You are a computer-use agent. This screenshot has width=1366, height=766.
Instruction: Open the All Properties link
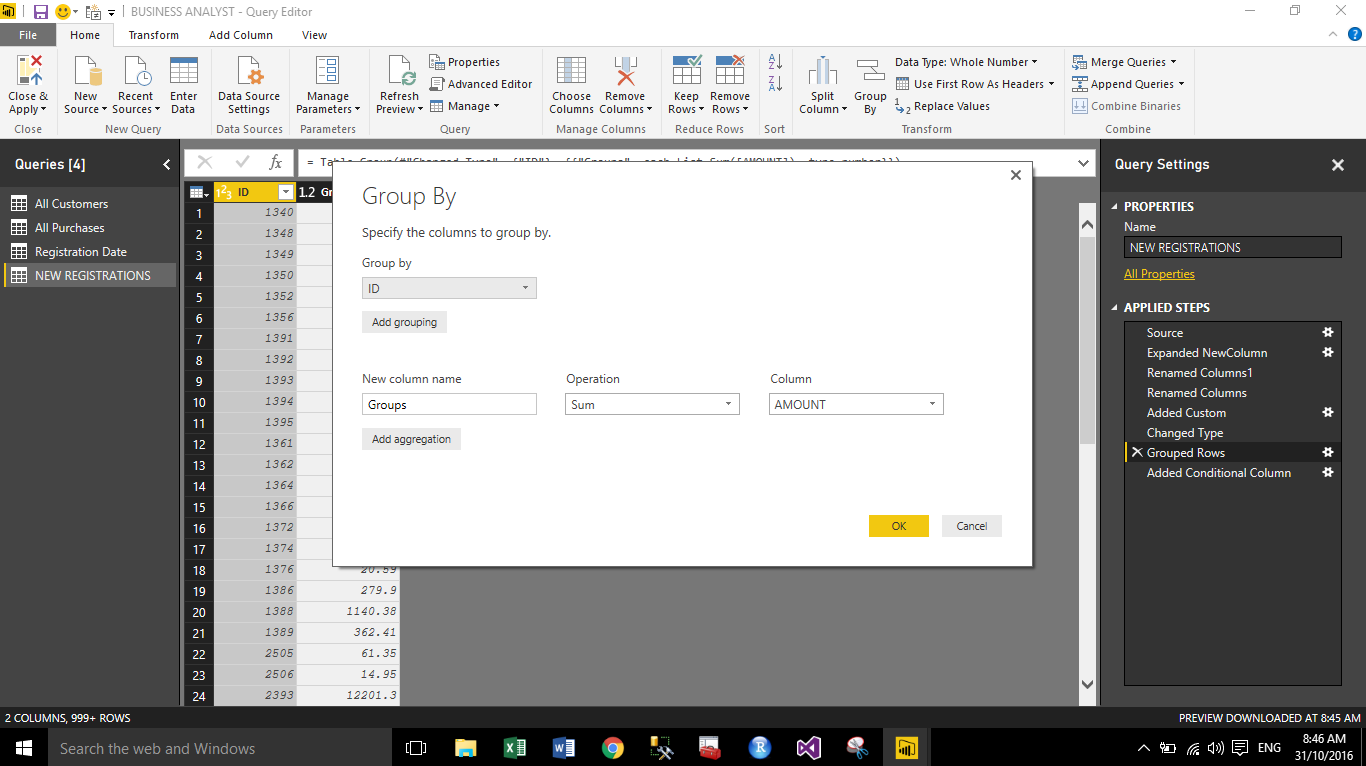coord(1159,274)
